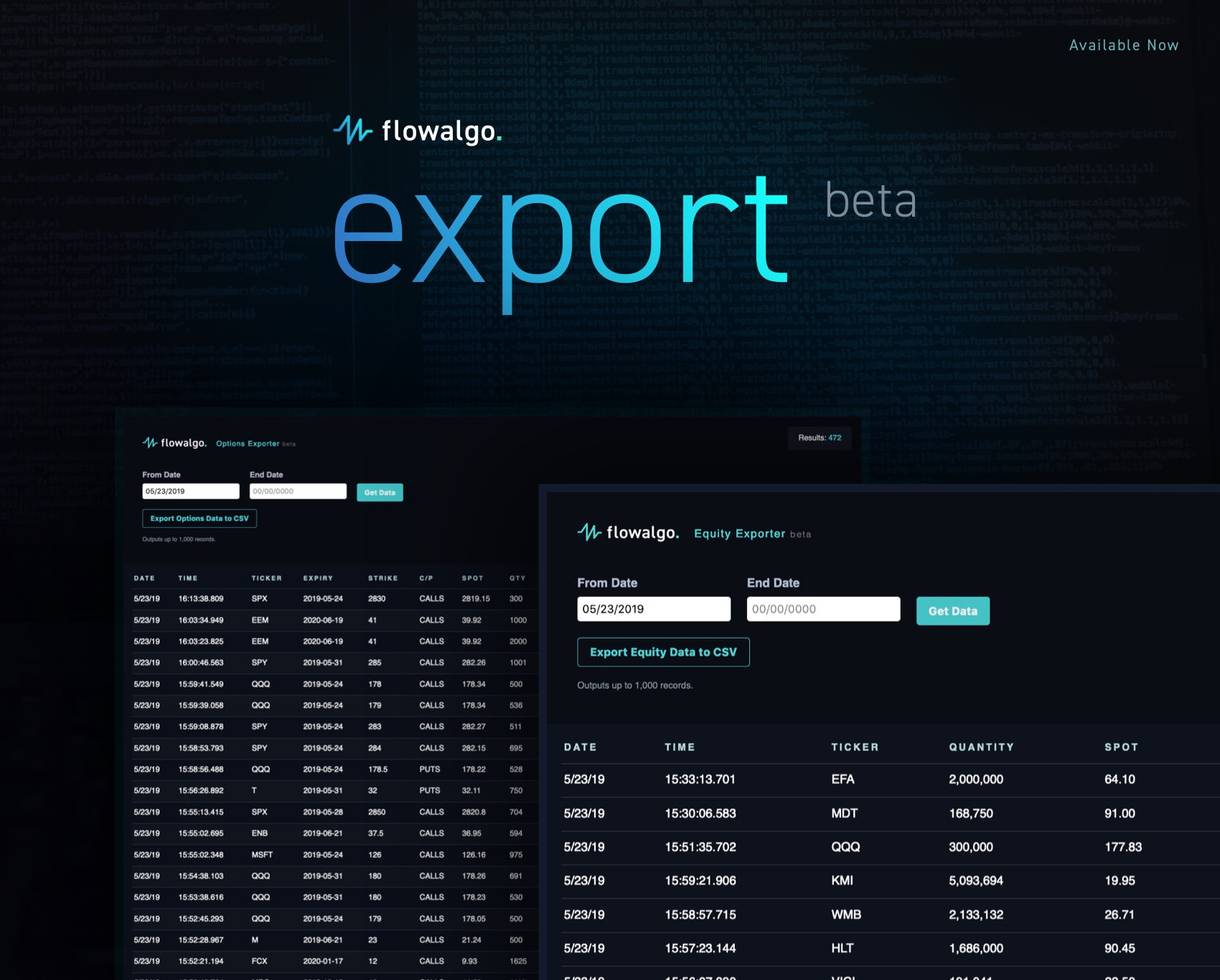The height and width of the screenshot is (980, 1220).
Task: Click the ENB ticker in options table
Action: tap(259, 833)
